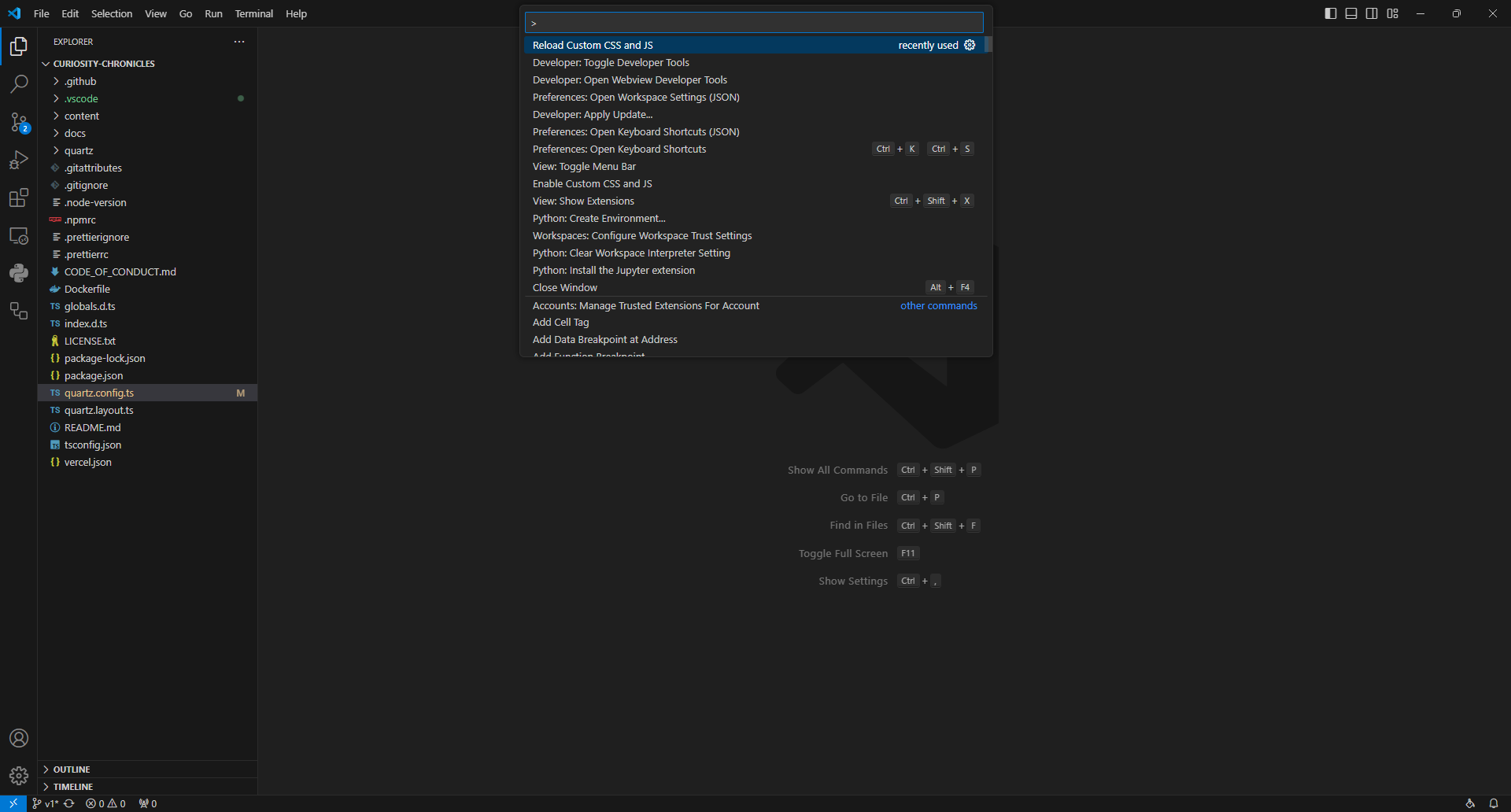The image size is (1511, 812).
Task: Open notifications bell icon
Action: coord(1494,803)
